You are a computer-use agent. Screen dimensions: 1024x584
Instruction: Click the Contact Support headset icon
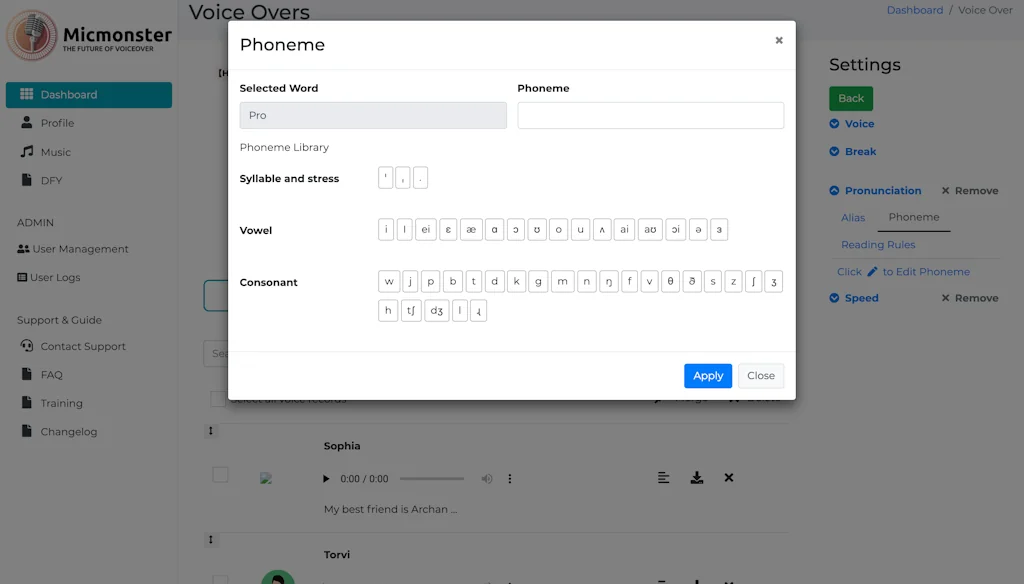tap(27, 346)
